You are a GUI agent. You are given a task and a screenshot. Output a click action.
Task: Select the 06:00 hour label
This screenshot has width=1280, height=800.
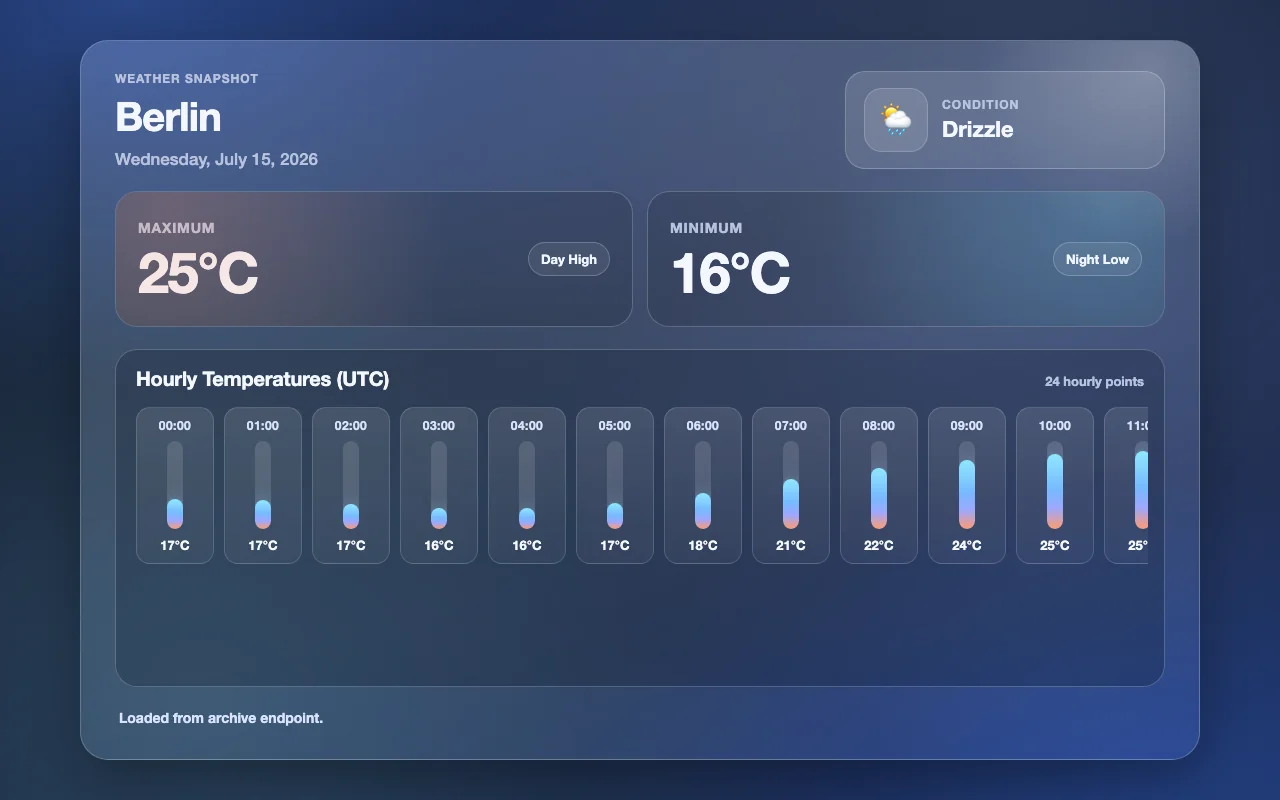[x=703, y=426]
